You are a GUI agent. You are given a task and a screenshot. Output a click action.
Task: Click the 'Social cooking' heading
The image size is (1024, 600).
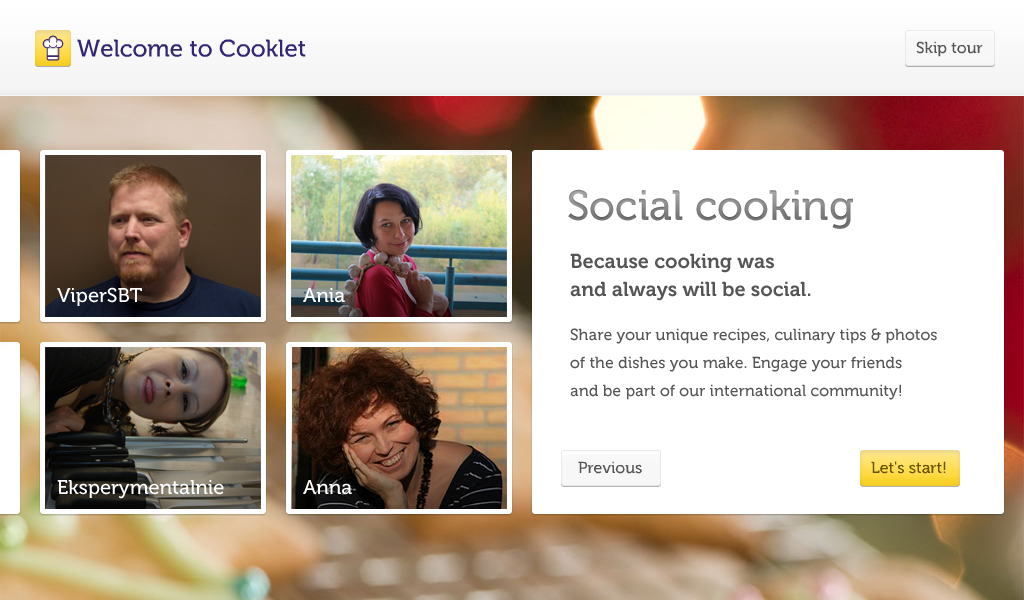coord(710,207)
